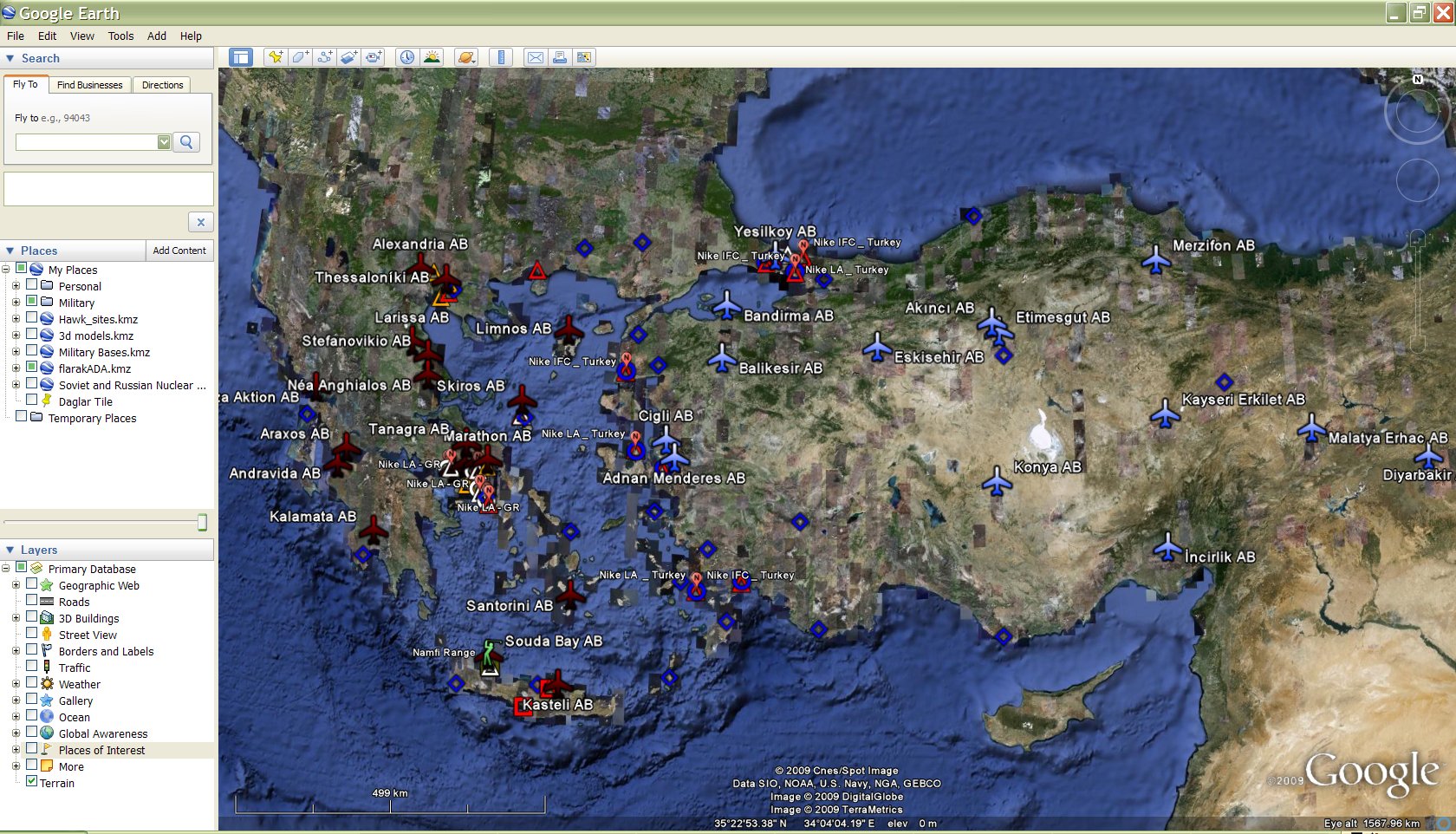Add a new placemark with the pushpin icon
The height and width of the screenshot is (834, 1456).
276,57
